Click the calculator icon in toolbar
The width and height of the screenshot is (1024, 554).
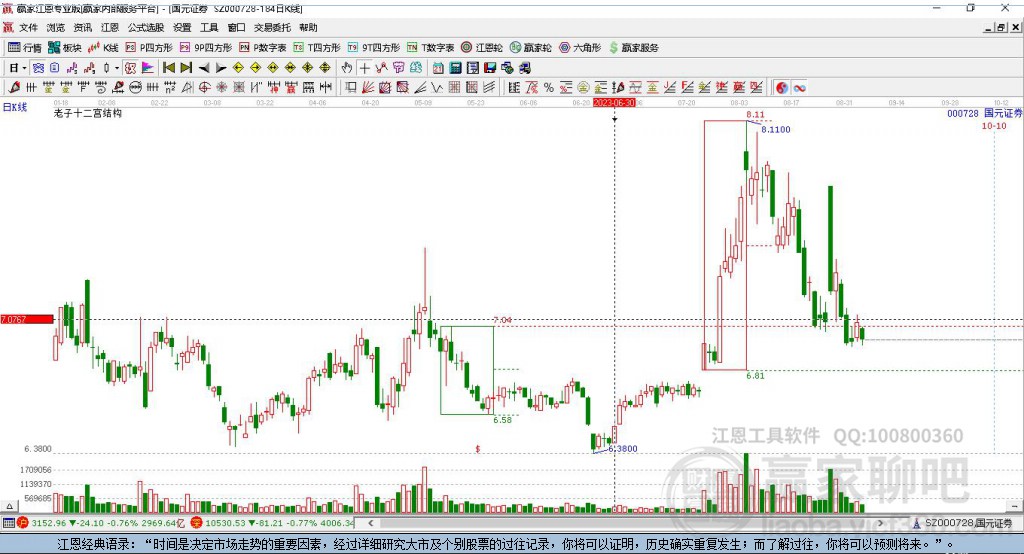pos(456,68)
